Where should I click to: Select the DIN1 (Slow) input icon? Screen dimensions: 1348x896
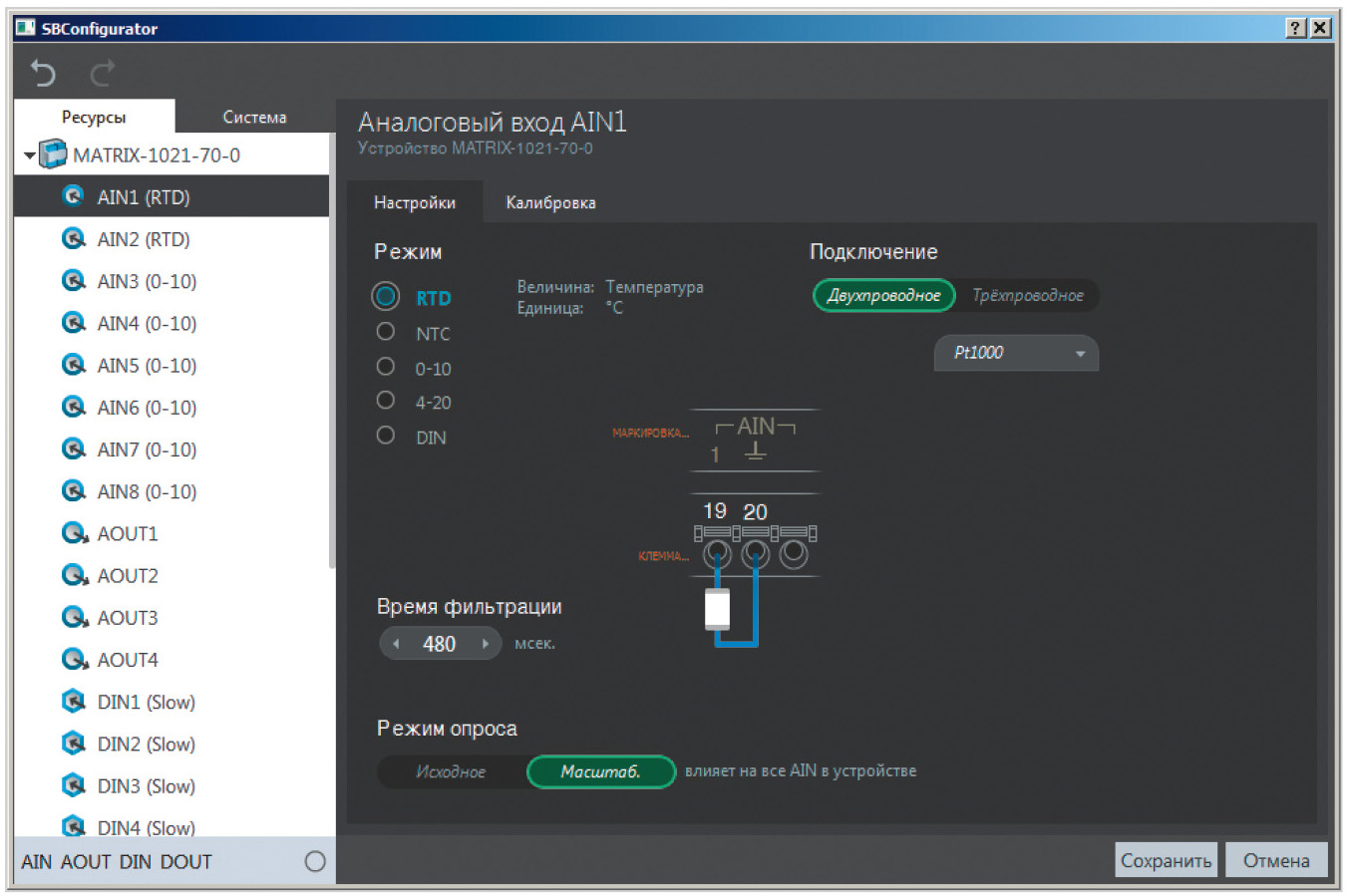click(74, 702)
